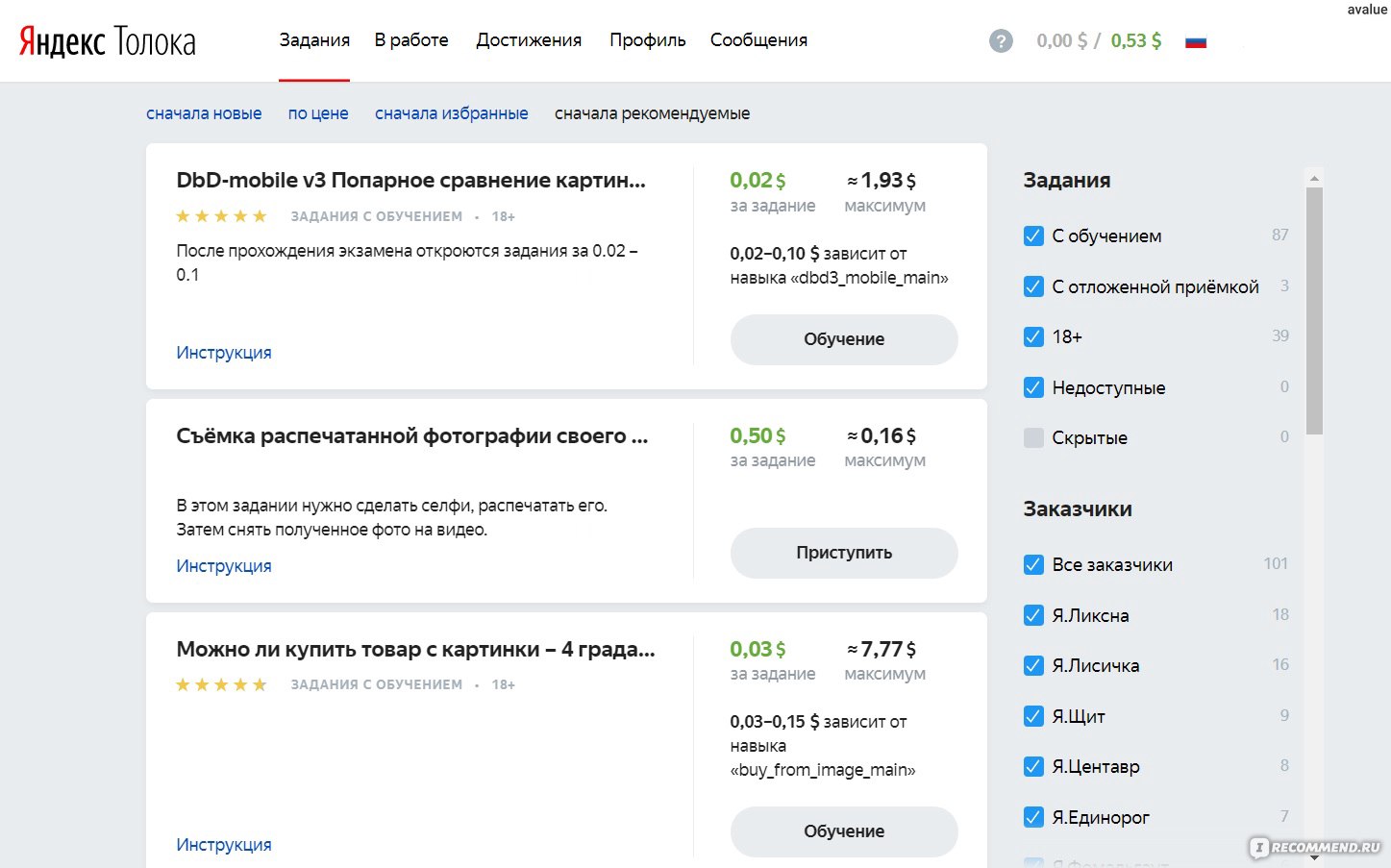
Task: Uncheck the Я.Единорог customer checkbox
Action: [x=1033, y=817]
